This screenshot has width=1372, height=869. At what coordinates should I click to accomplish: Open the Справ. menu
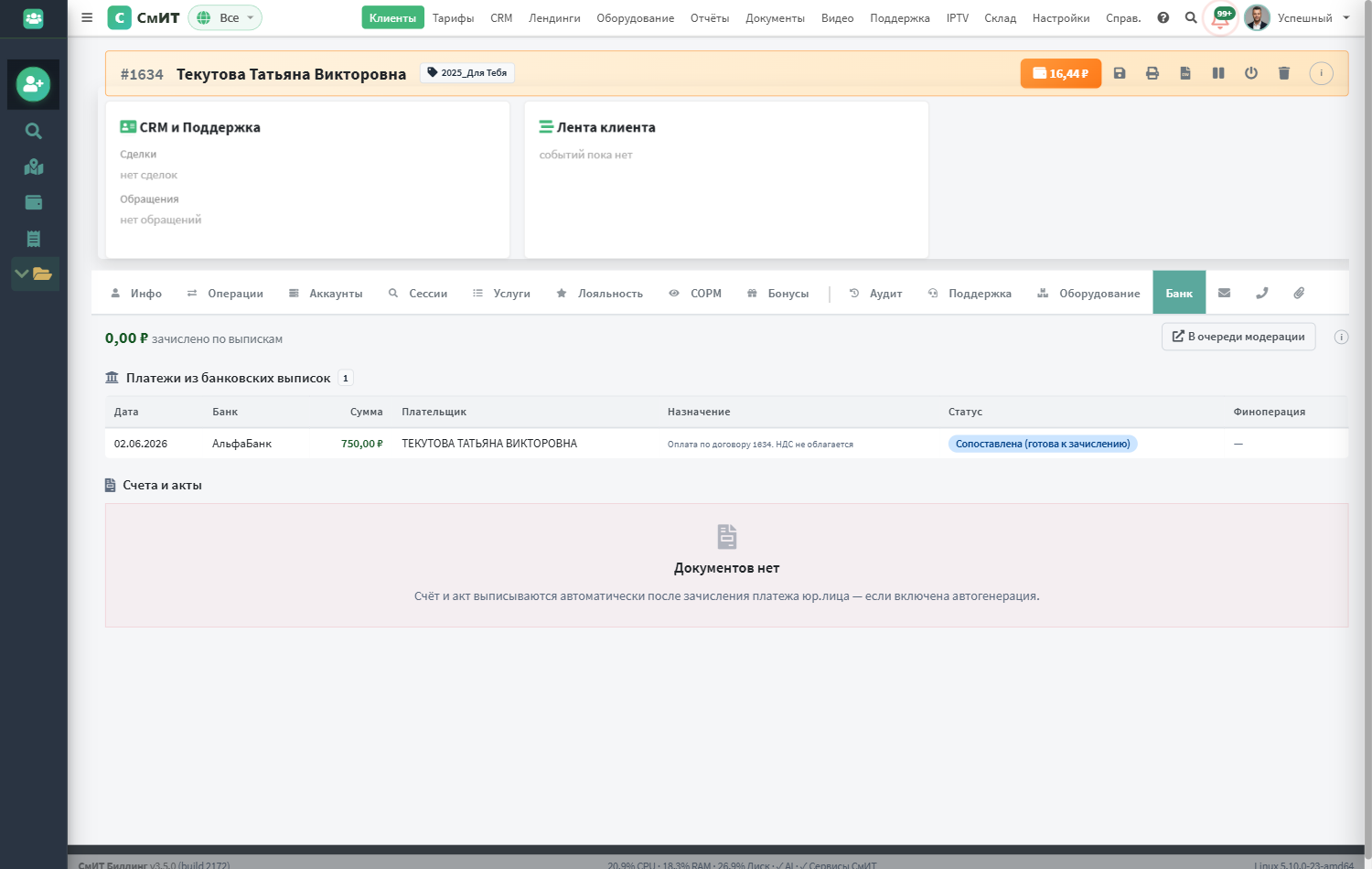coord(1123,17)
